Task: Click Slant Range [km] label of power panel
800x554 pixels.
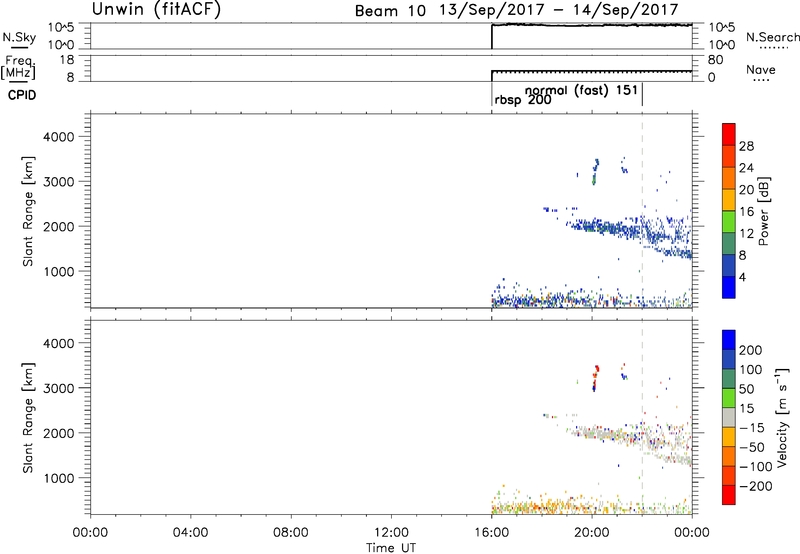Action: (28, 211)
